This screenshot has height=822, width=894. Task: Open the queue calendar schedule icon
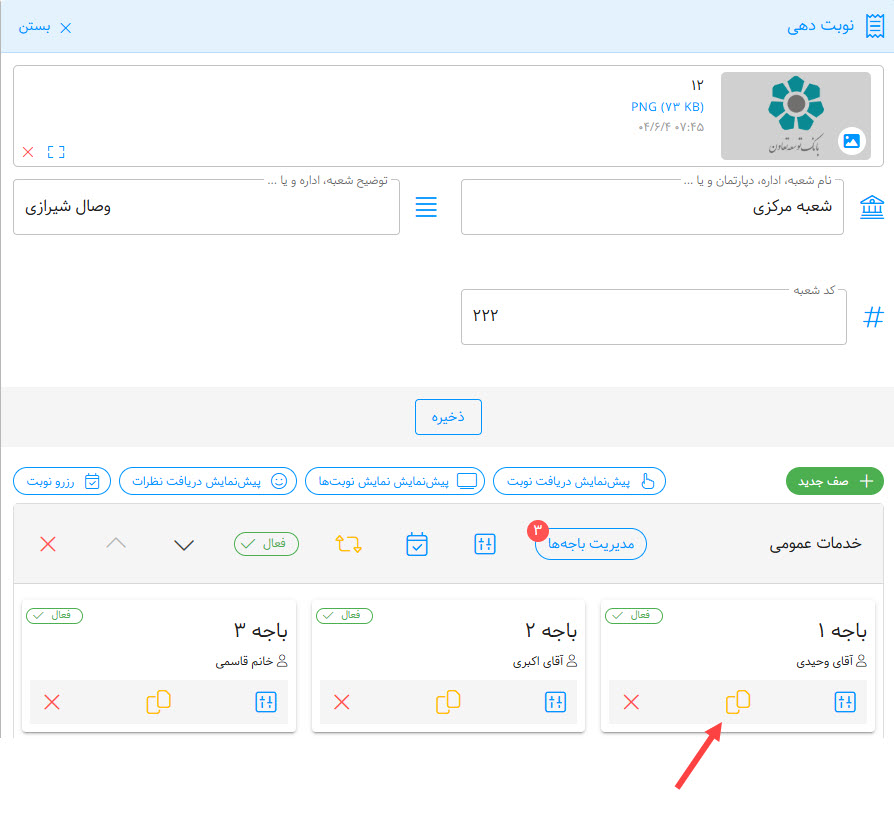click(x=417, y=544)
